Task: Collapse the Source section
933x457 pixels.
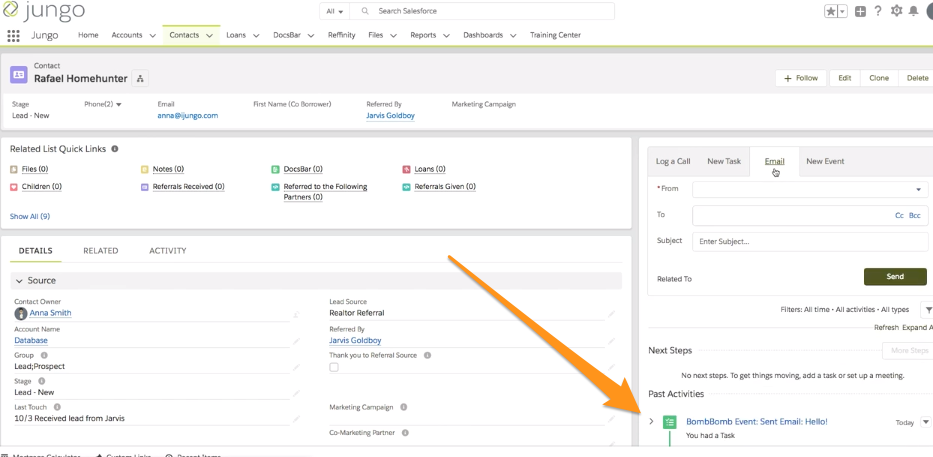Action: pyautogui.click(x=20, y=281)
